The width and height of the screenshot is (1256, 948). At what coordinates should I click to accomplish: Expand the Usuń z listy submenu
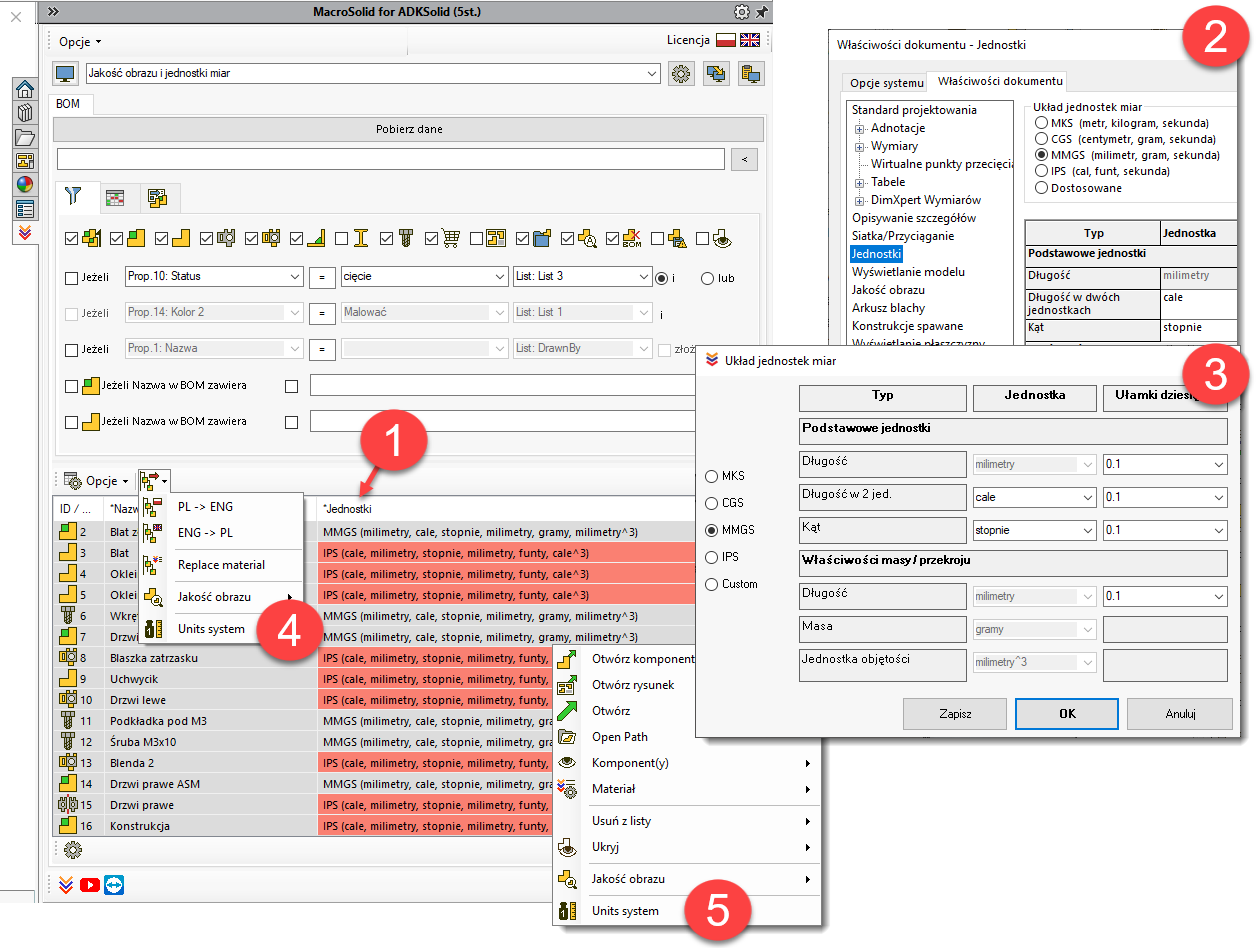pos(686,821)
